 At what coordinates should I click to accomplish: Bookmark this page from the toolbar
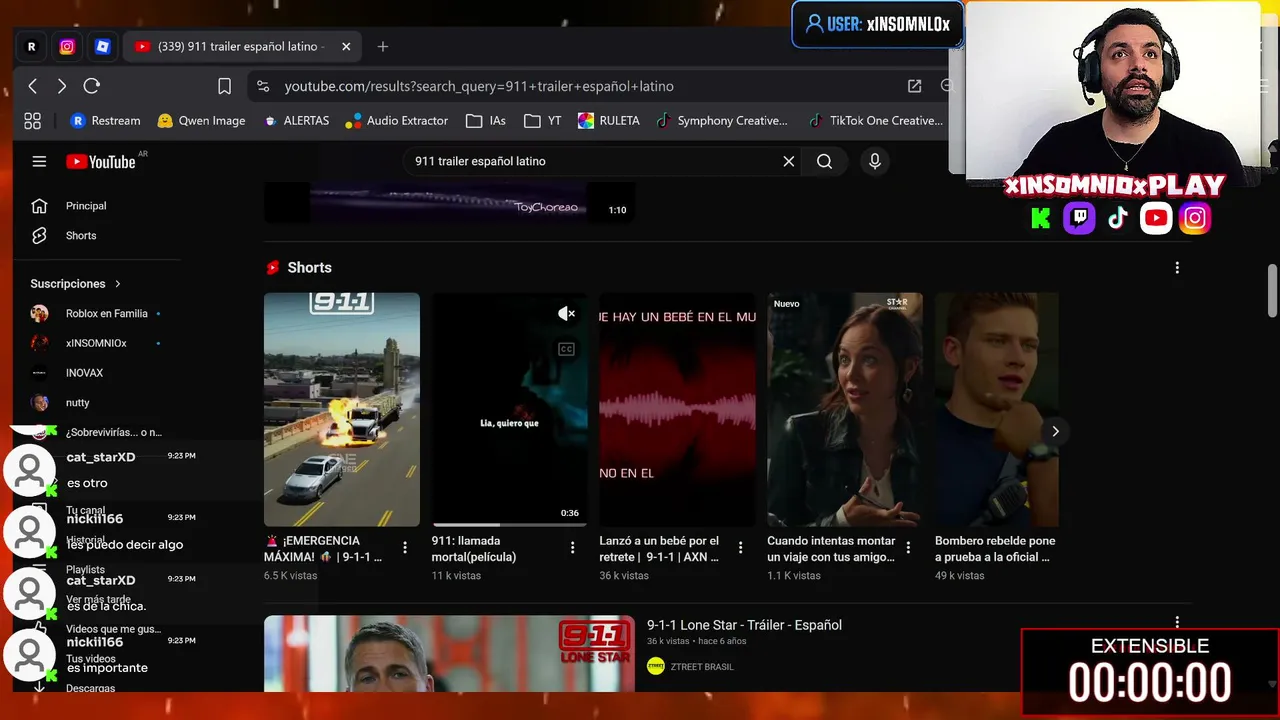coord(225,86)
